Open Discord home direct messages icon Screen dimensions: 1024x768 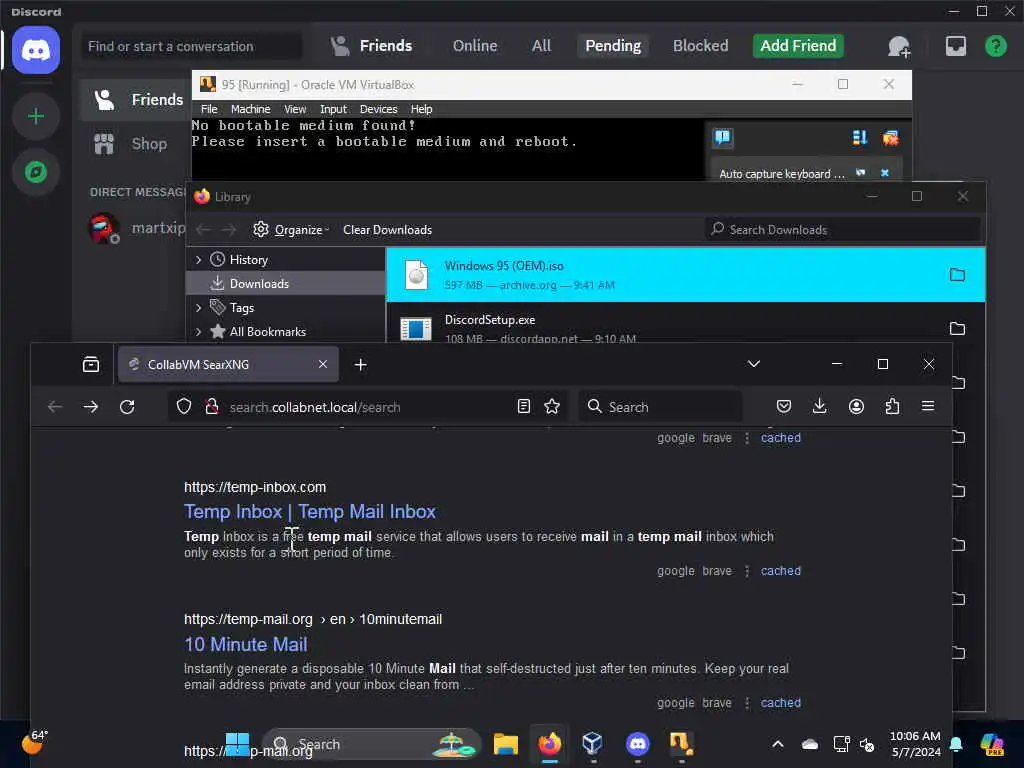(x=36, y=50)
